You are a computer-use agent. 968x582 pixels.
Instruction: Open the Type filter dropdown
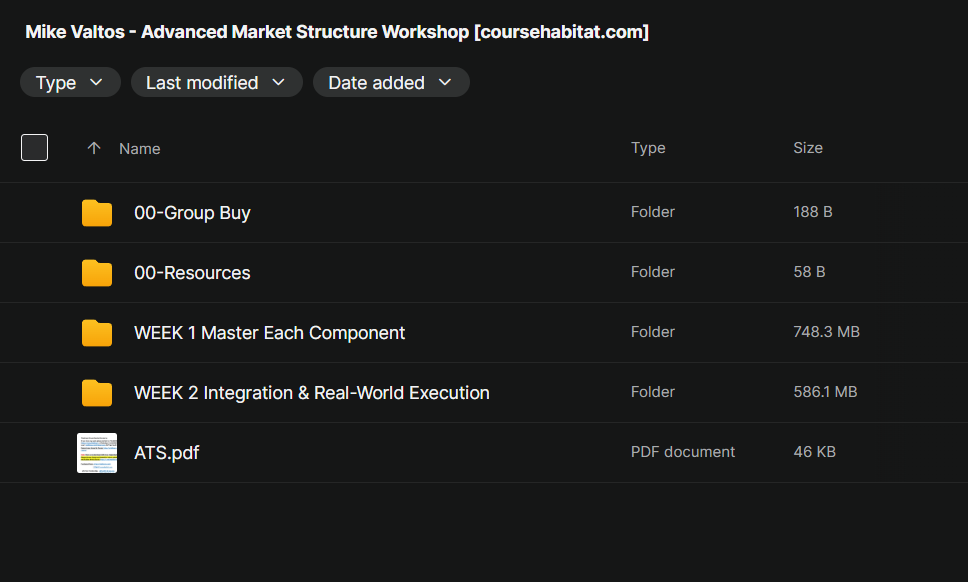click(x=70, y=82)
